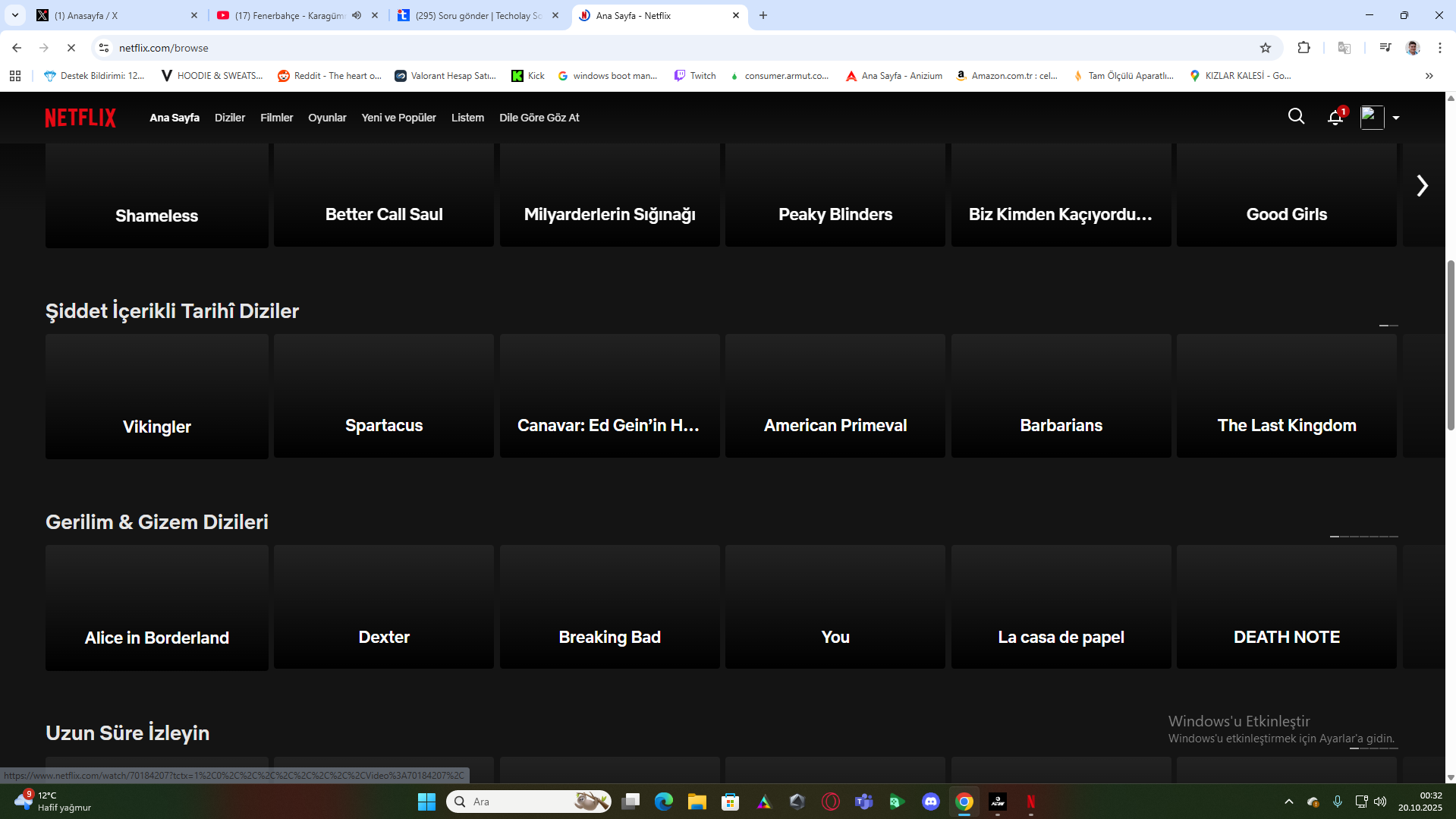Expand hidden bookmarks chevron
Screen dimensions: 1456x819
click(x=1429, y=76)
